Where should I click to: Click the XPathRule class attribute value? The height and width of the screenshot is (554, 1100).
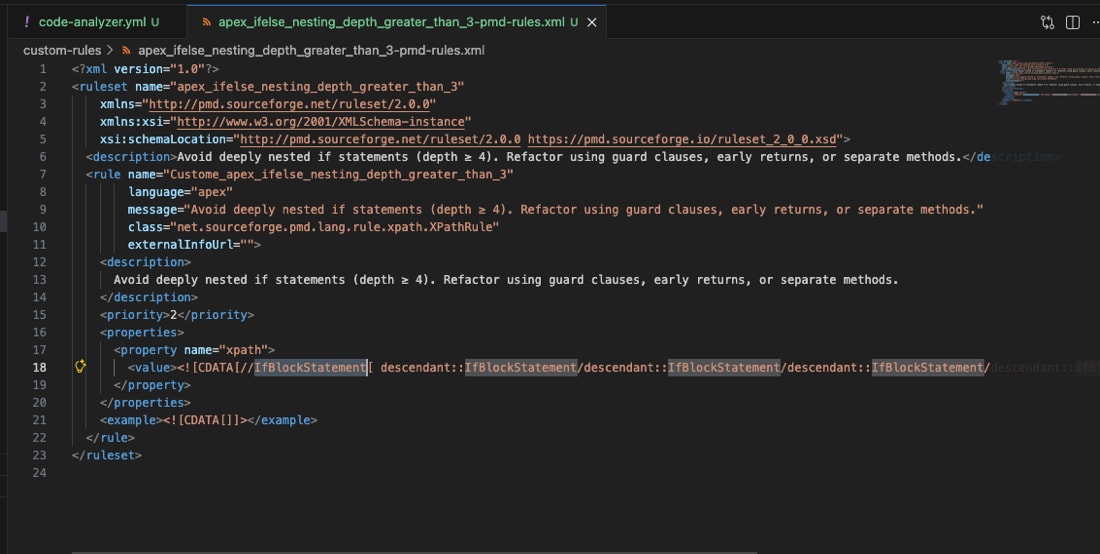334,227
